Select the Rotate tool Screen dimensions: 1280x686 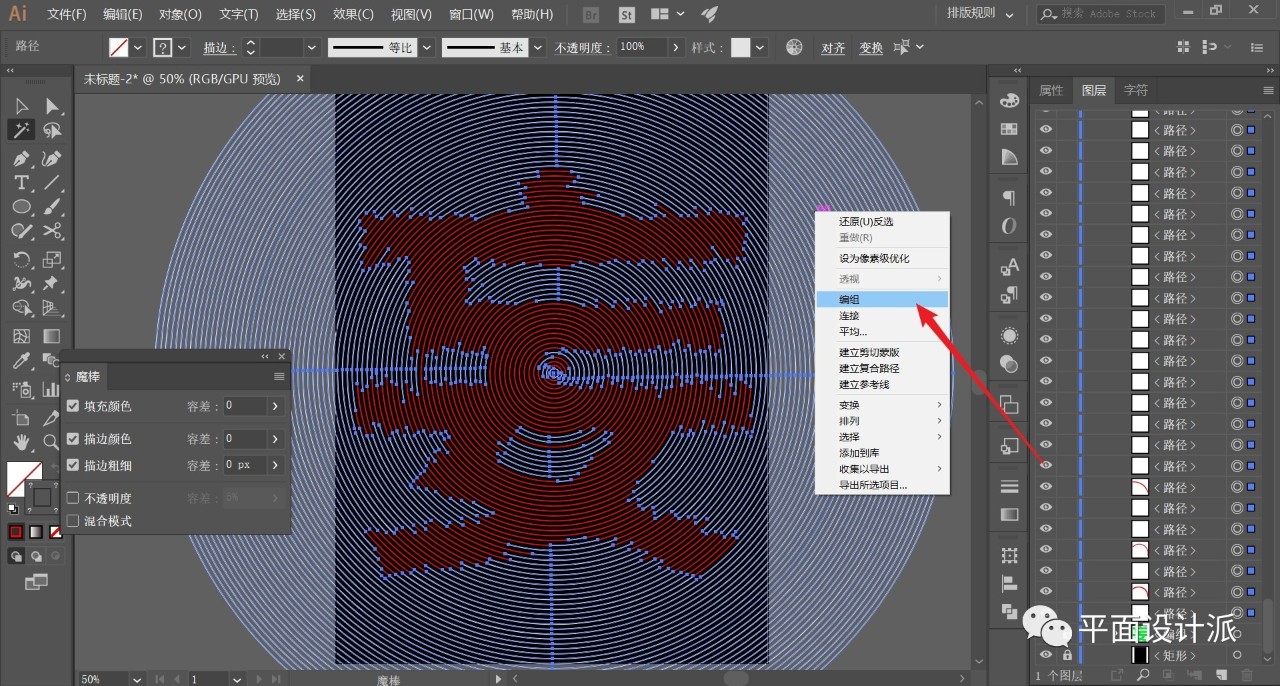[22, 260]
